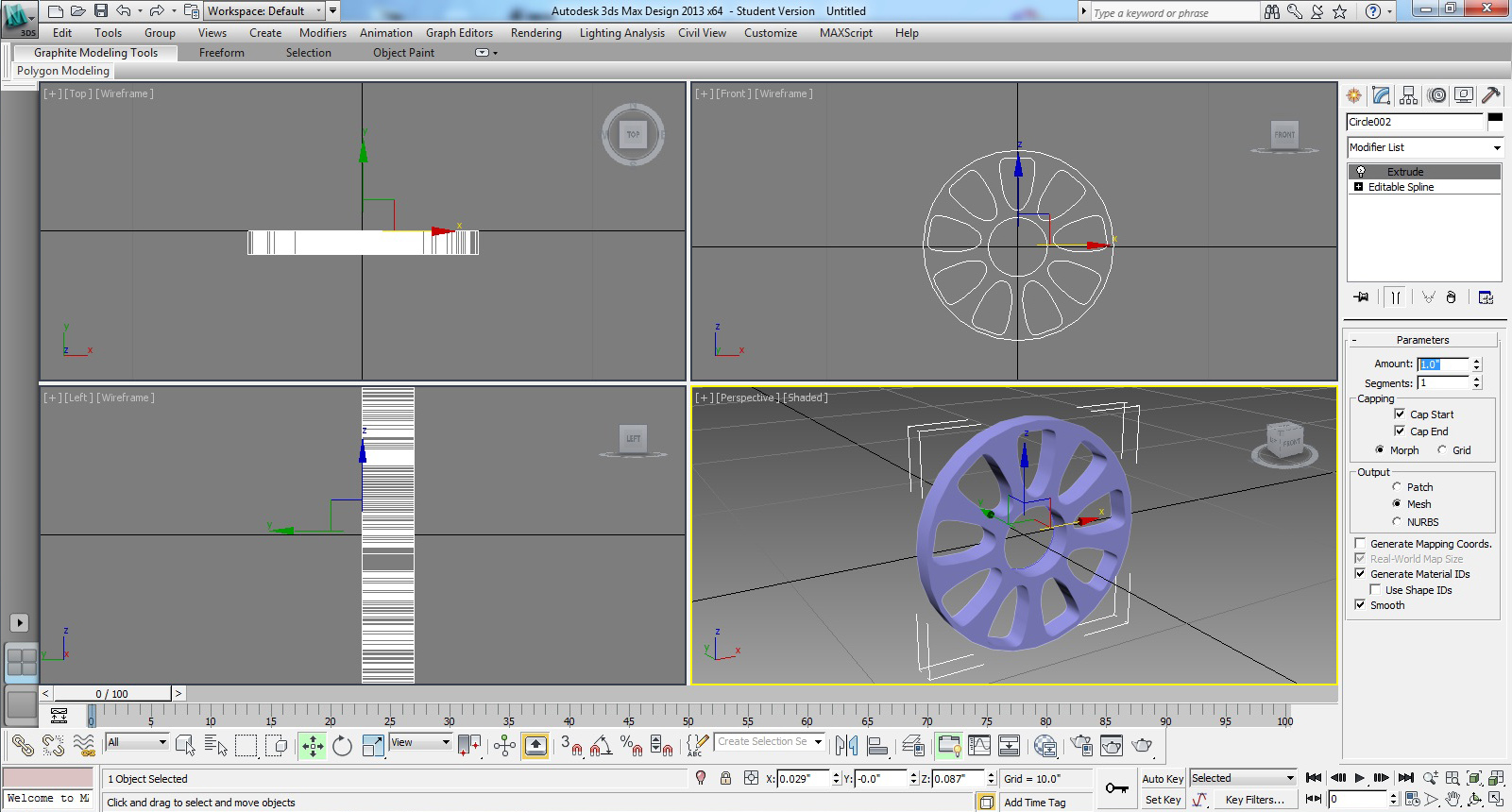Screen dimensions: 1512x812
Task: Click the Mirror tool icon
Action: (x=846, y=746)
